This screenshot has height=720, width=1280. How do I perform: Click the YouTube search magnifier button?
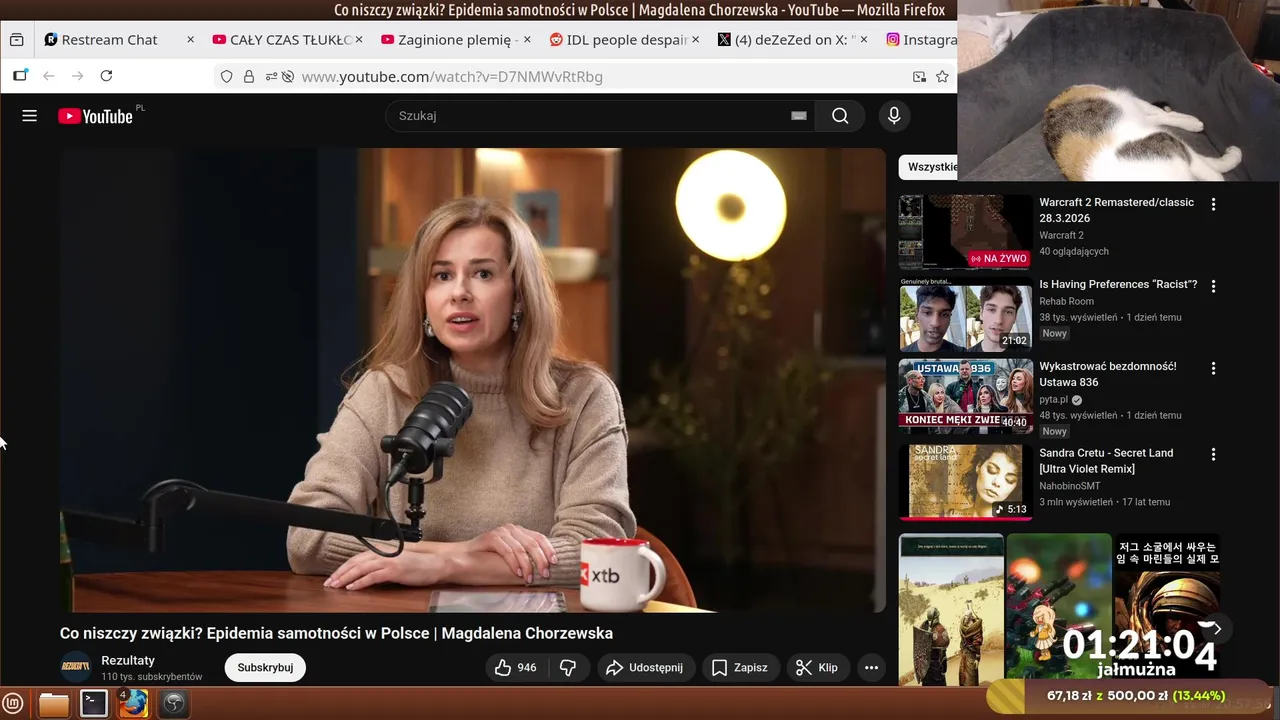point(840,116)
